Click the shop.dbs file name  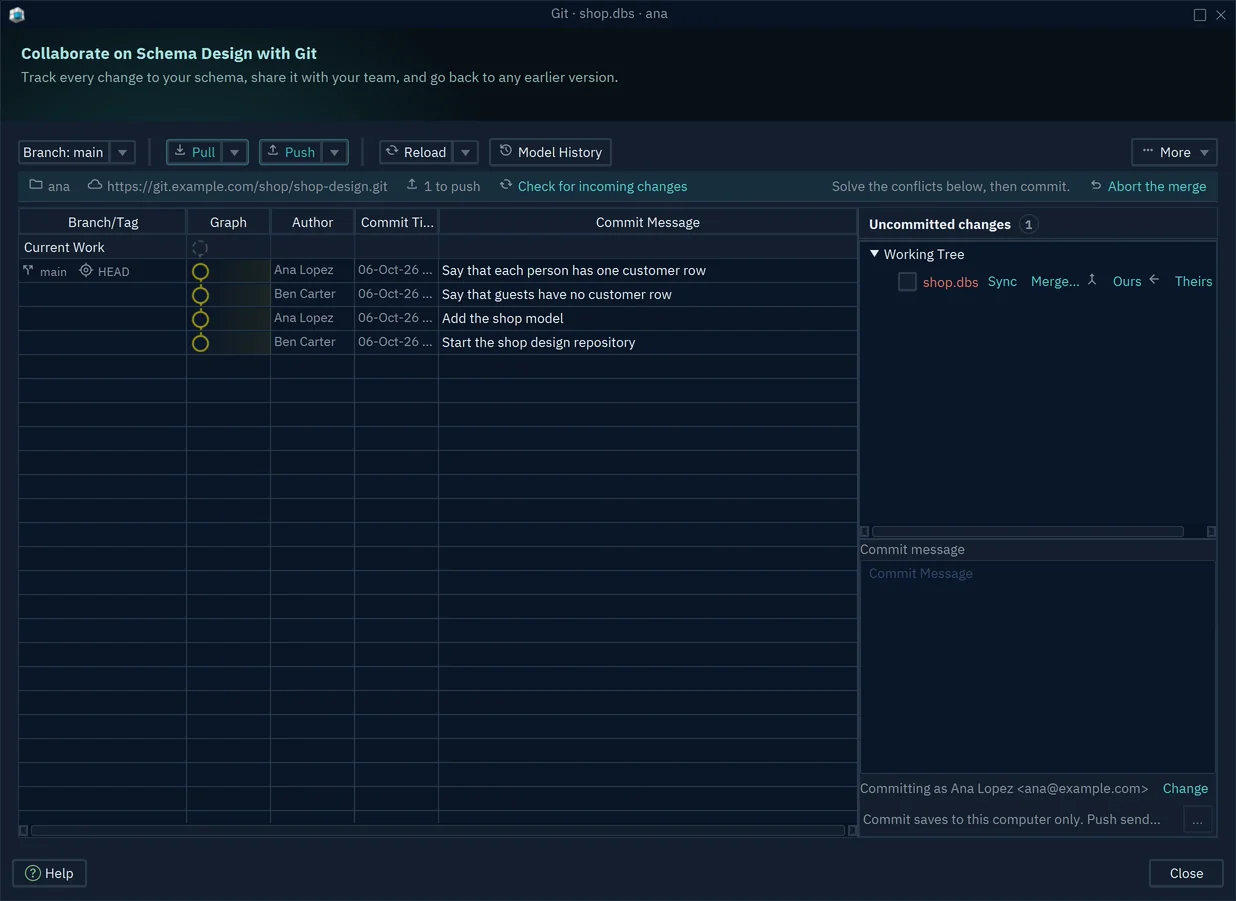(x=950, y=282)
